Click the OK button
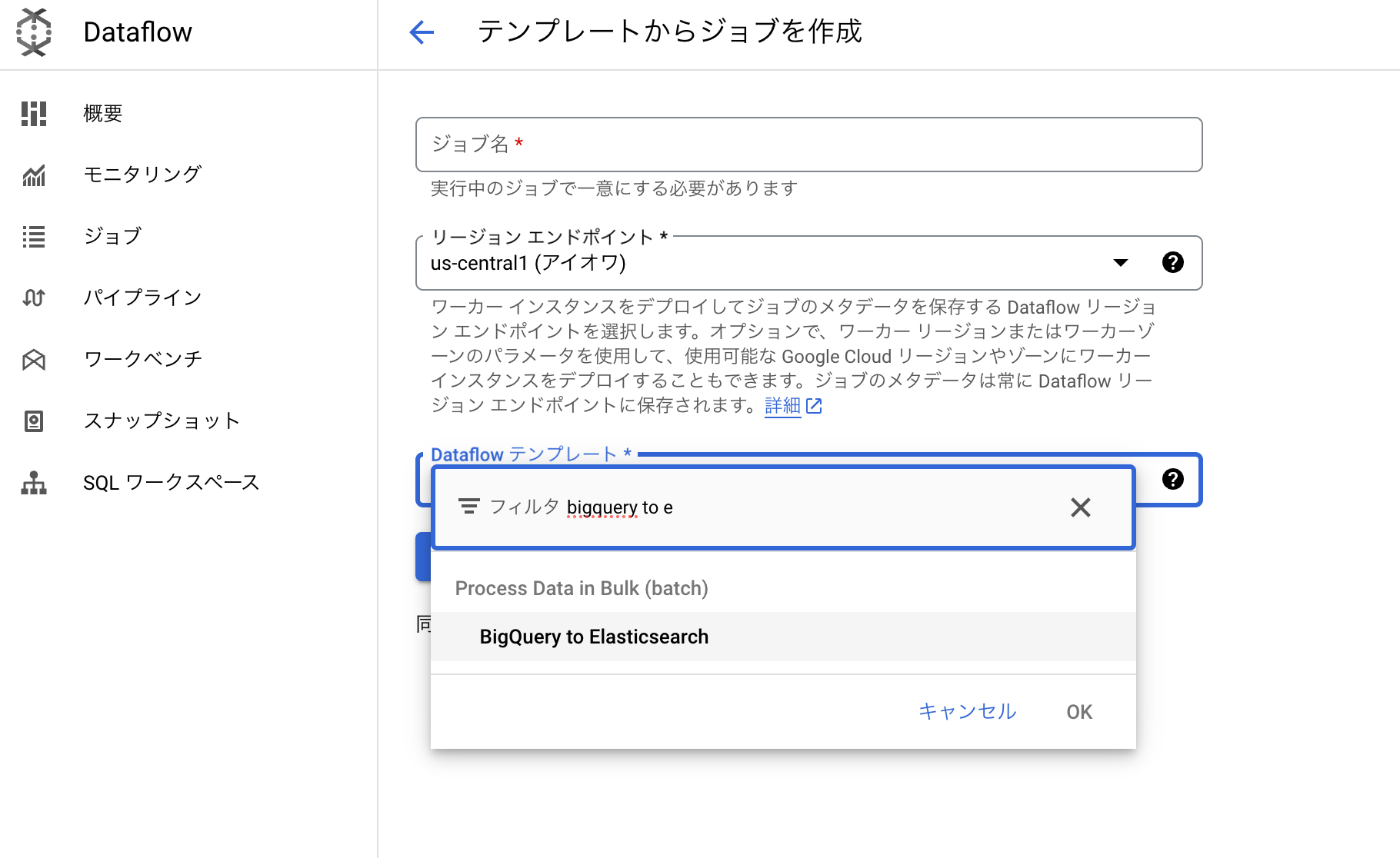The width and height of the screenshot is (1400, 858). point(1079,712)
